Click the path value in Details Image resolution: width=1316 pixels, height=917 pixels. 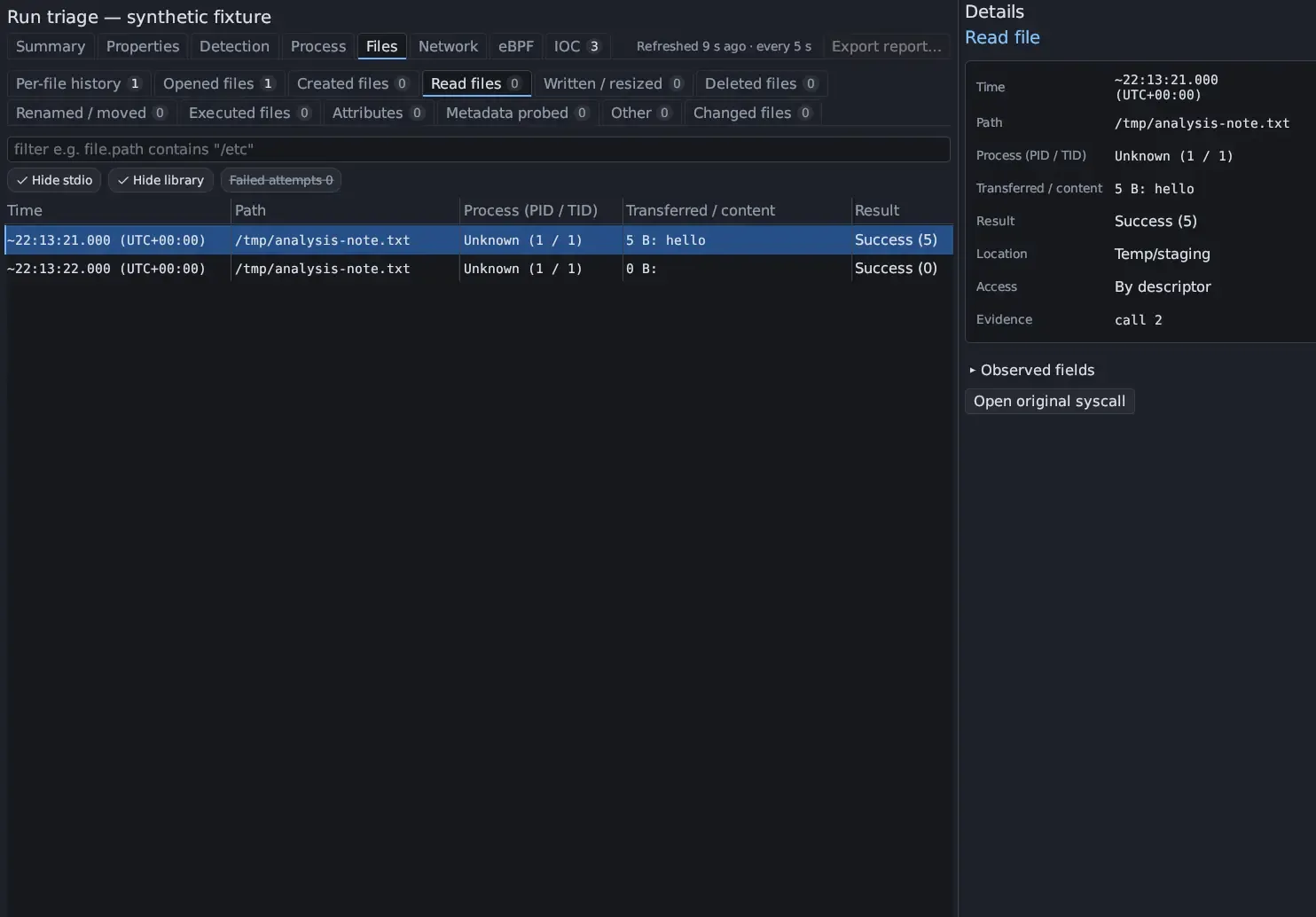click(x=1202, y=123)
